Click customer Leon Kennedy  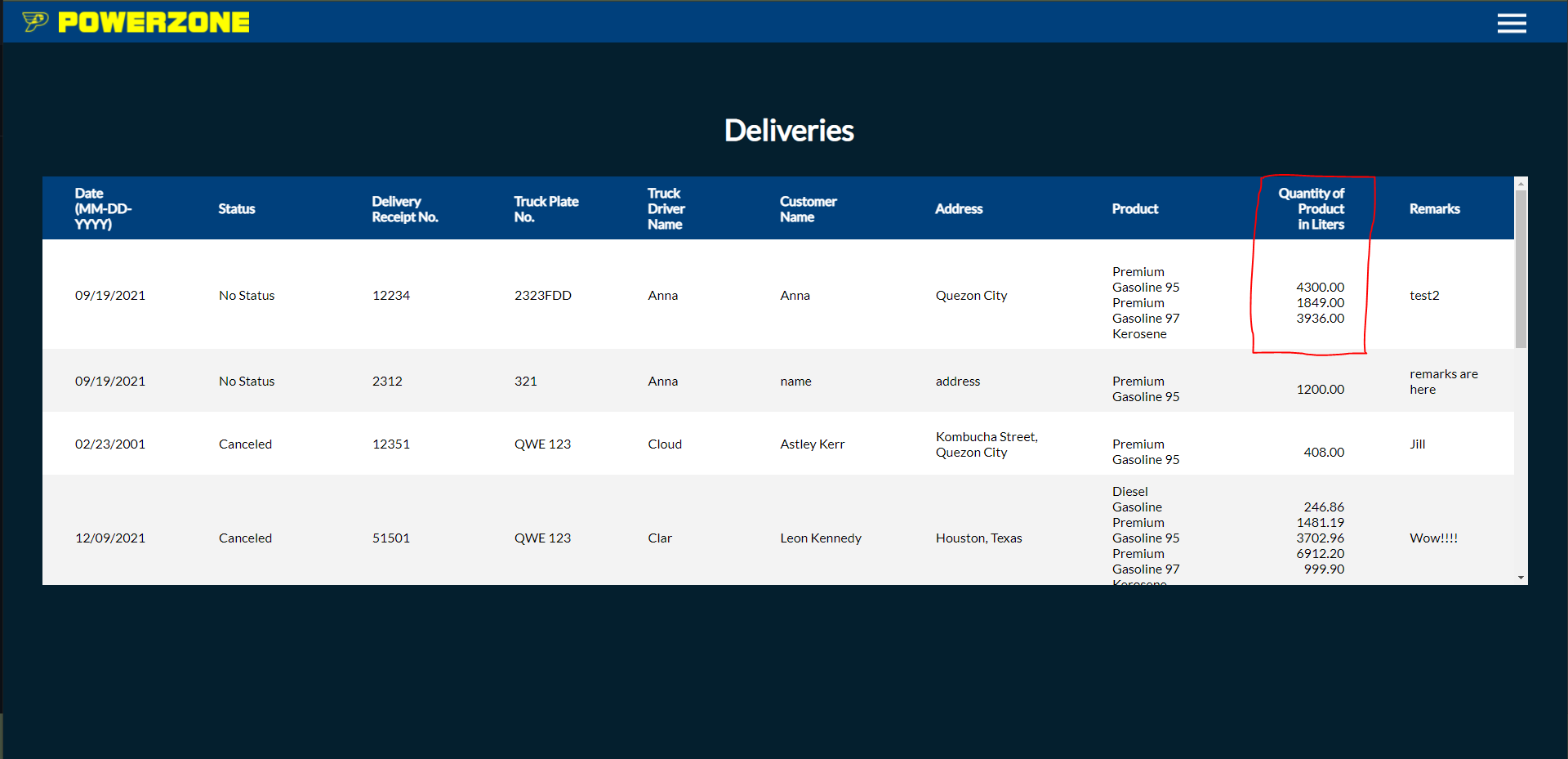(x=821, y=538)
